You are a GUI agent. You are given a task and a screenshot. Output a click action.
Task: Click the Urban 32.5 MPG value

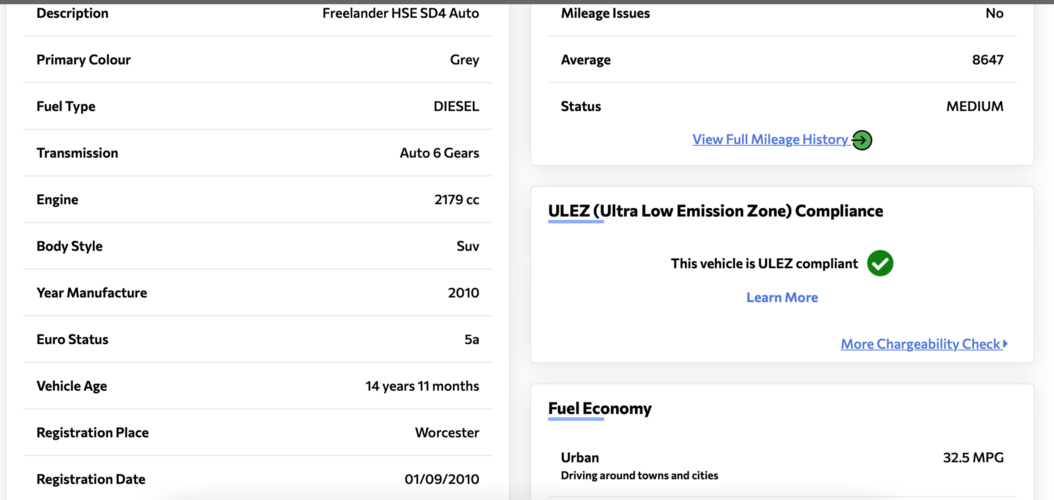(973, 458)
